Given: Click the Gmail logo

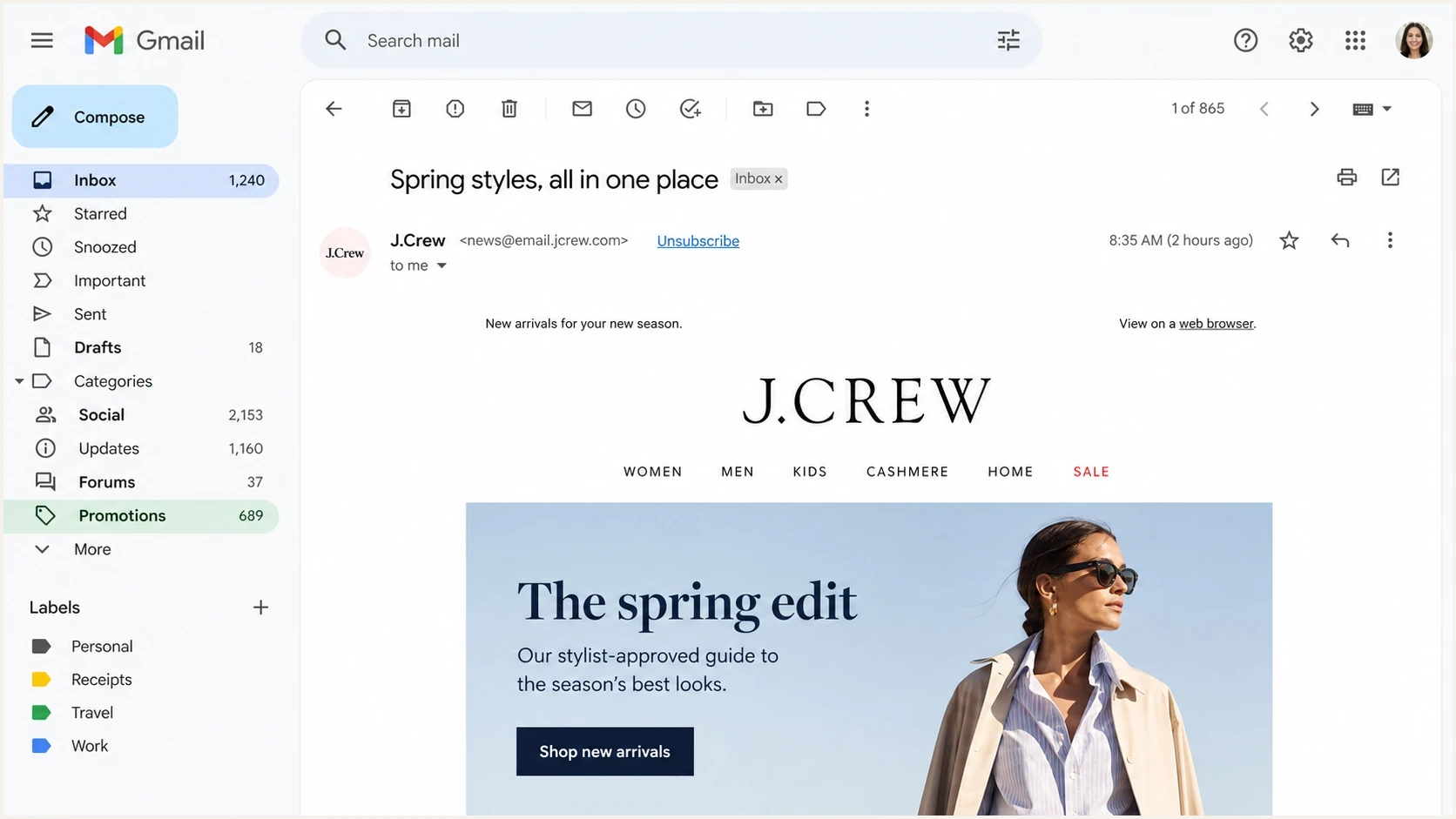Looking at the screenshot, I should (145, 40).
